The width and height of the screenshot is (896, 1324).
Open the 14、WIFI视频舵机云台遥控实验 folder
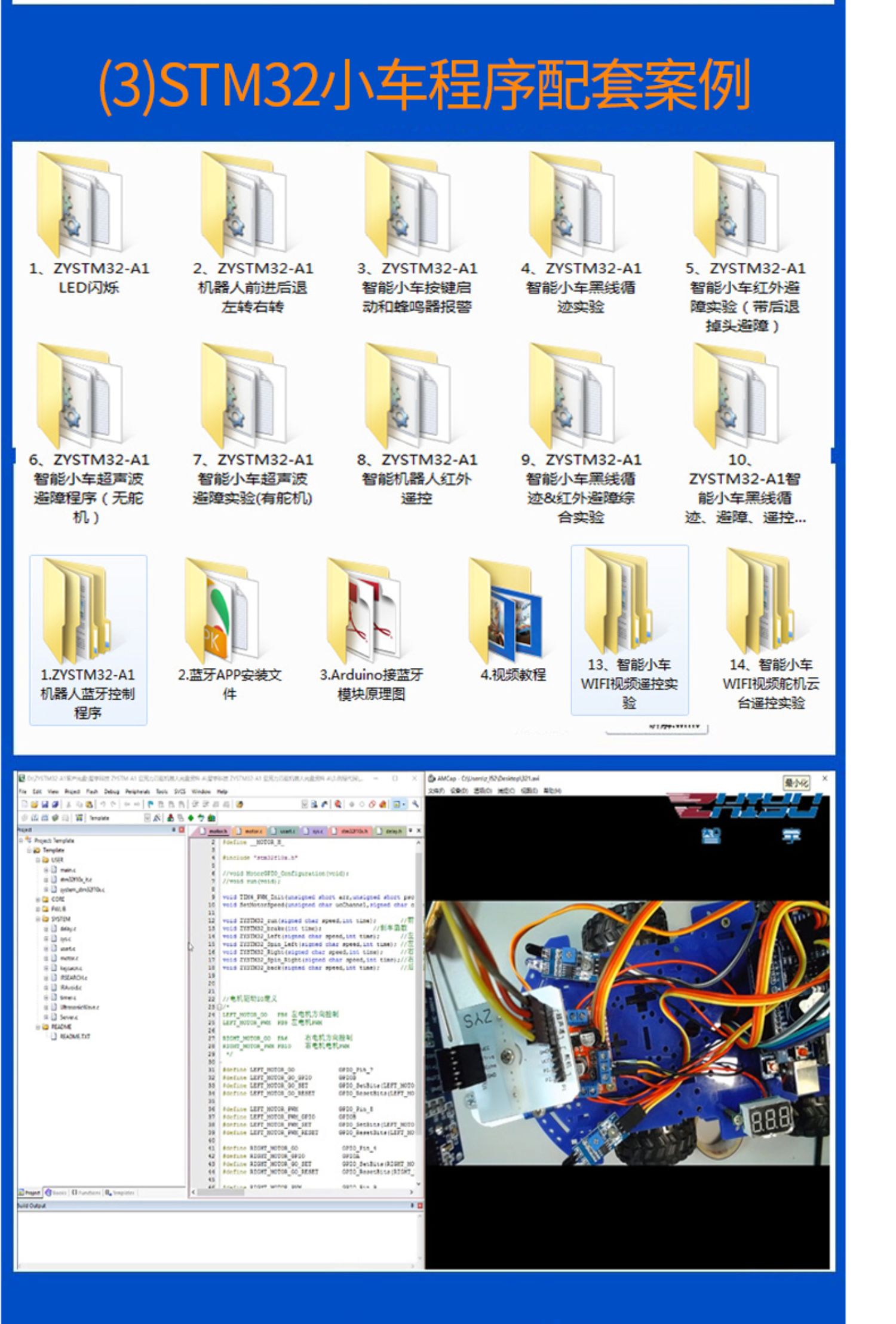point(771,630)
